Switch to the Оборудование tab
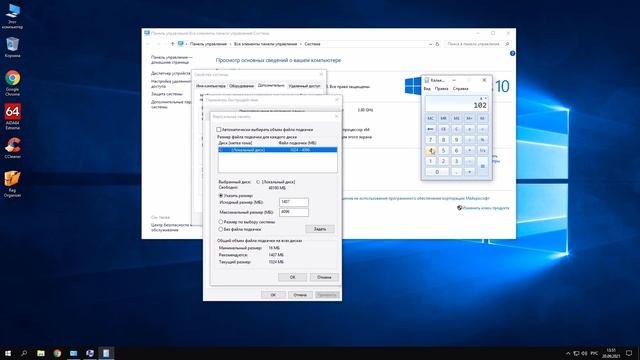Viewport: 640px width, 360px height. click(x=241, y=86)
